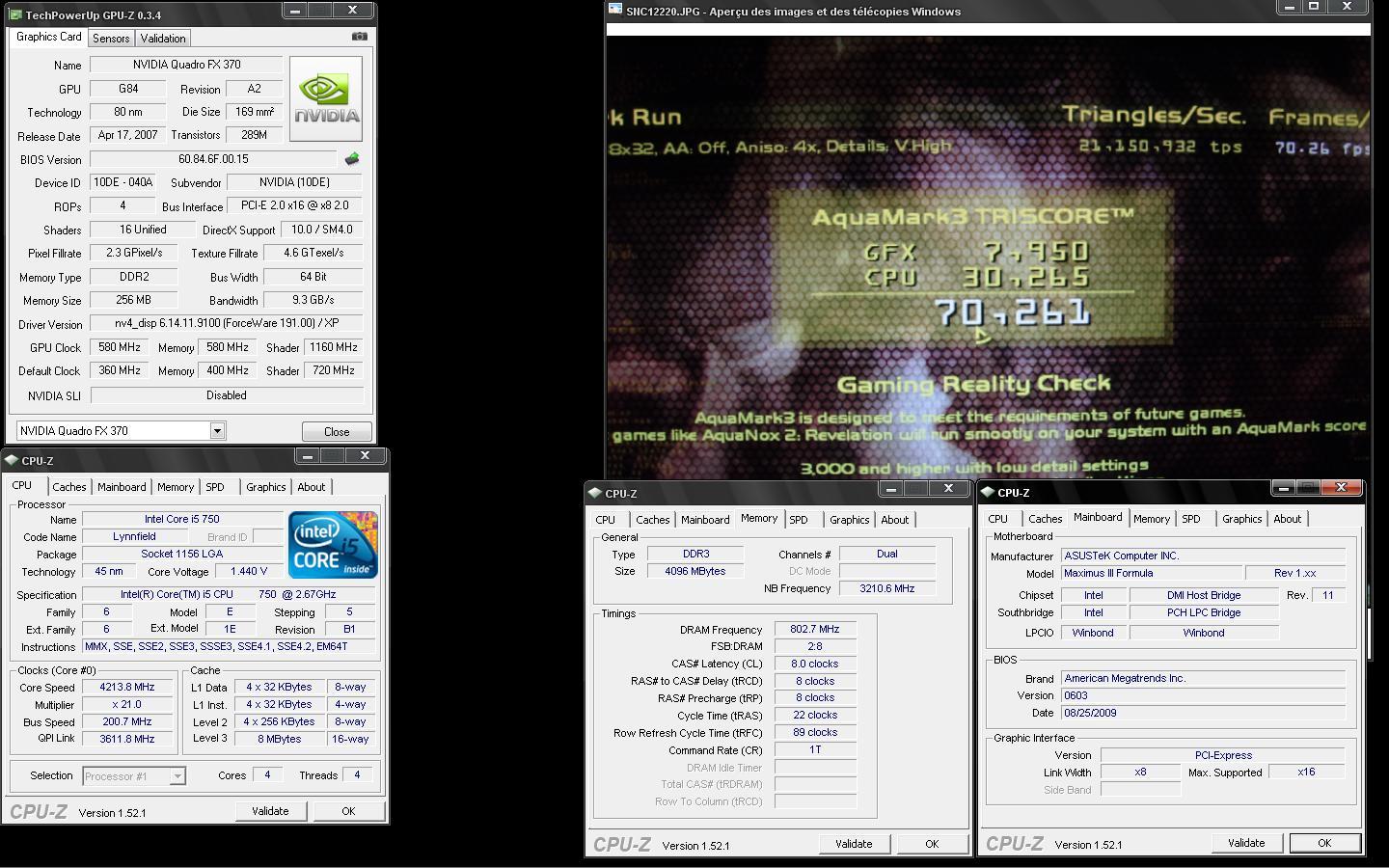1389x868 pixels.
Task: Click the CPU-Z Mainboard window title icon
Action: coord(988,492)
